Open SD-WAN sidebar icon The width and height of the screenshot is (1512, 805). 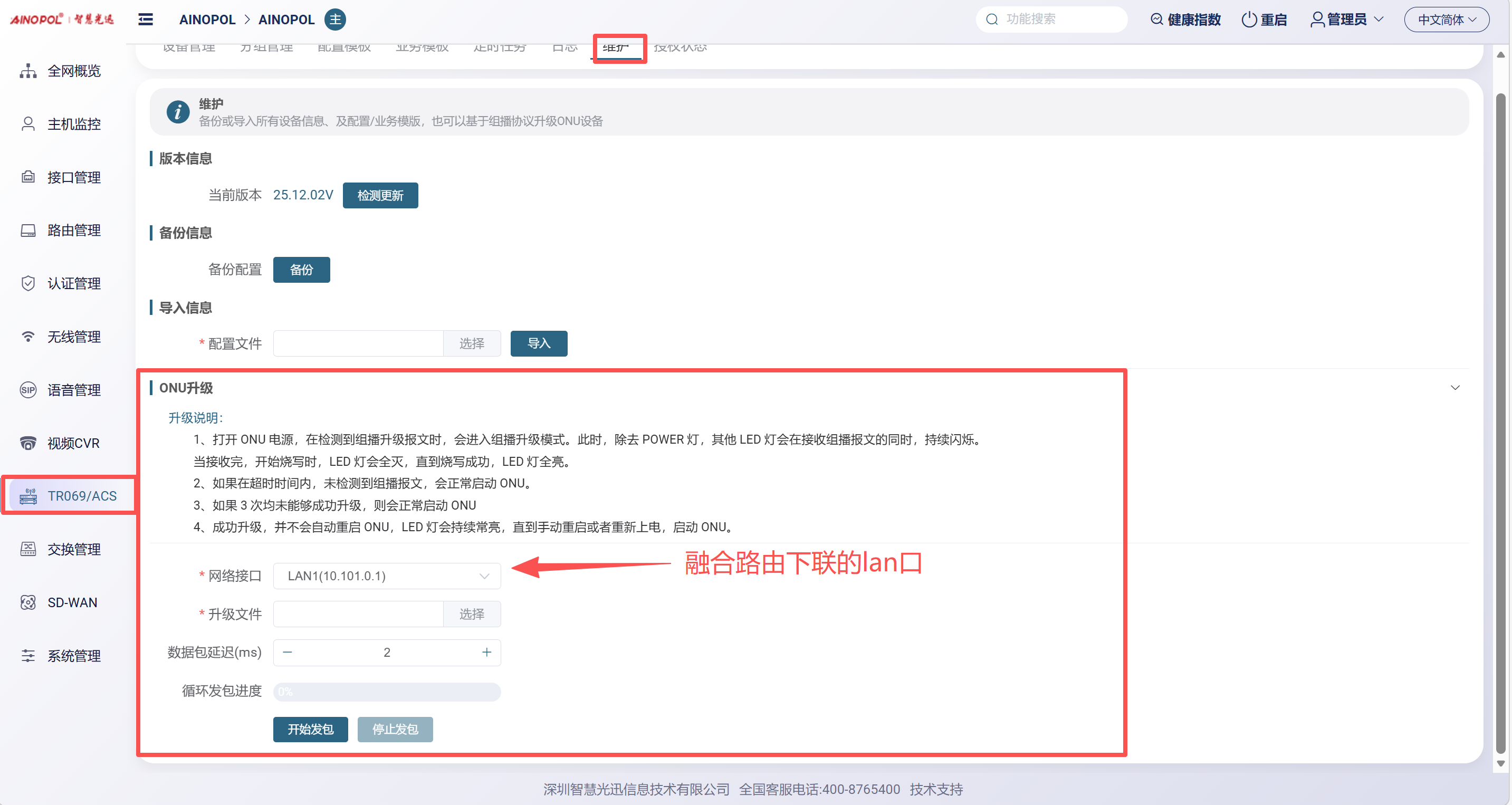pos(27,602)
